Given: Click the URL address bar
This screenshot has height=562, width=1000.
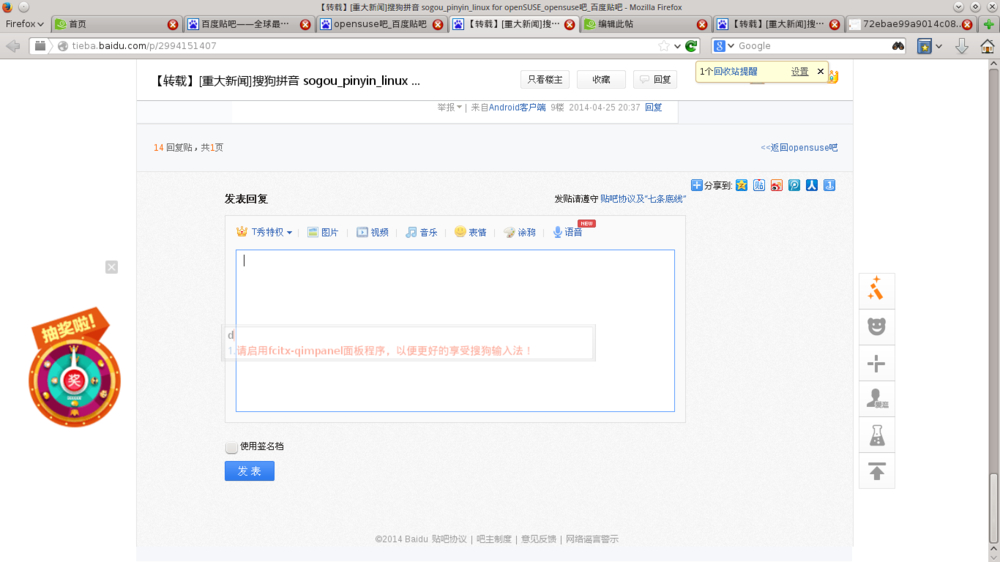Looking at the screenshot, I should tap(362, 46).
